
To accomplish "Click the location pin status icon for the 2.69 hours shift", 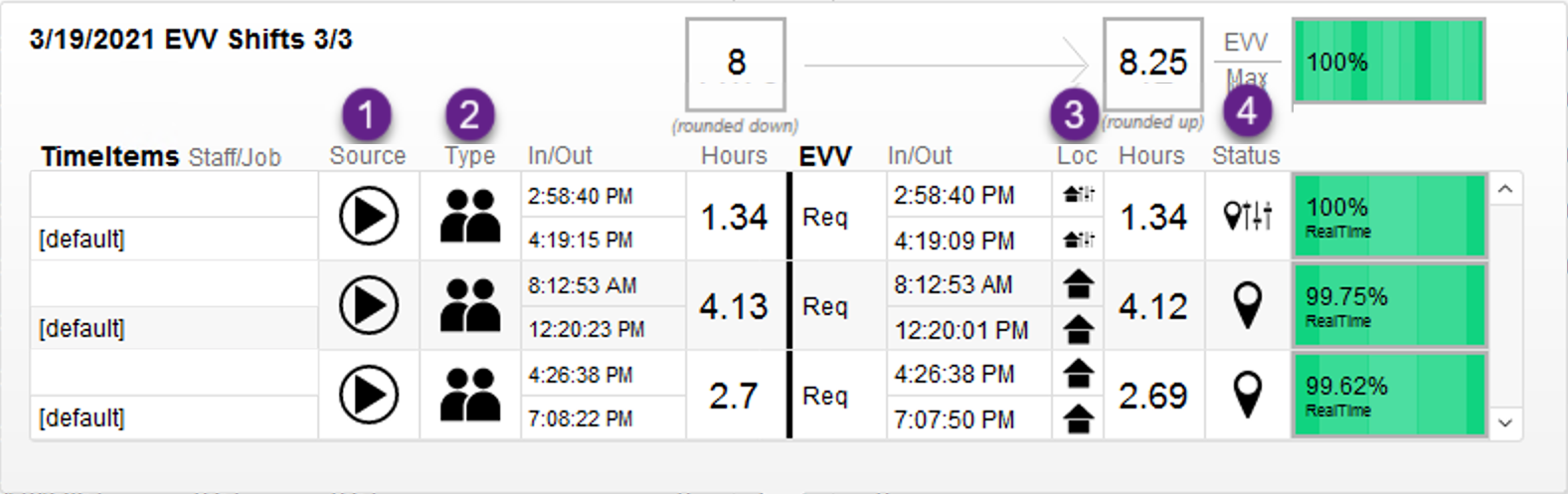I will (1247, 395).
